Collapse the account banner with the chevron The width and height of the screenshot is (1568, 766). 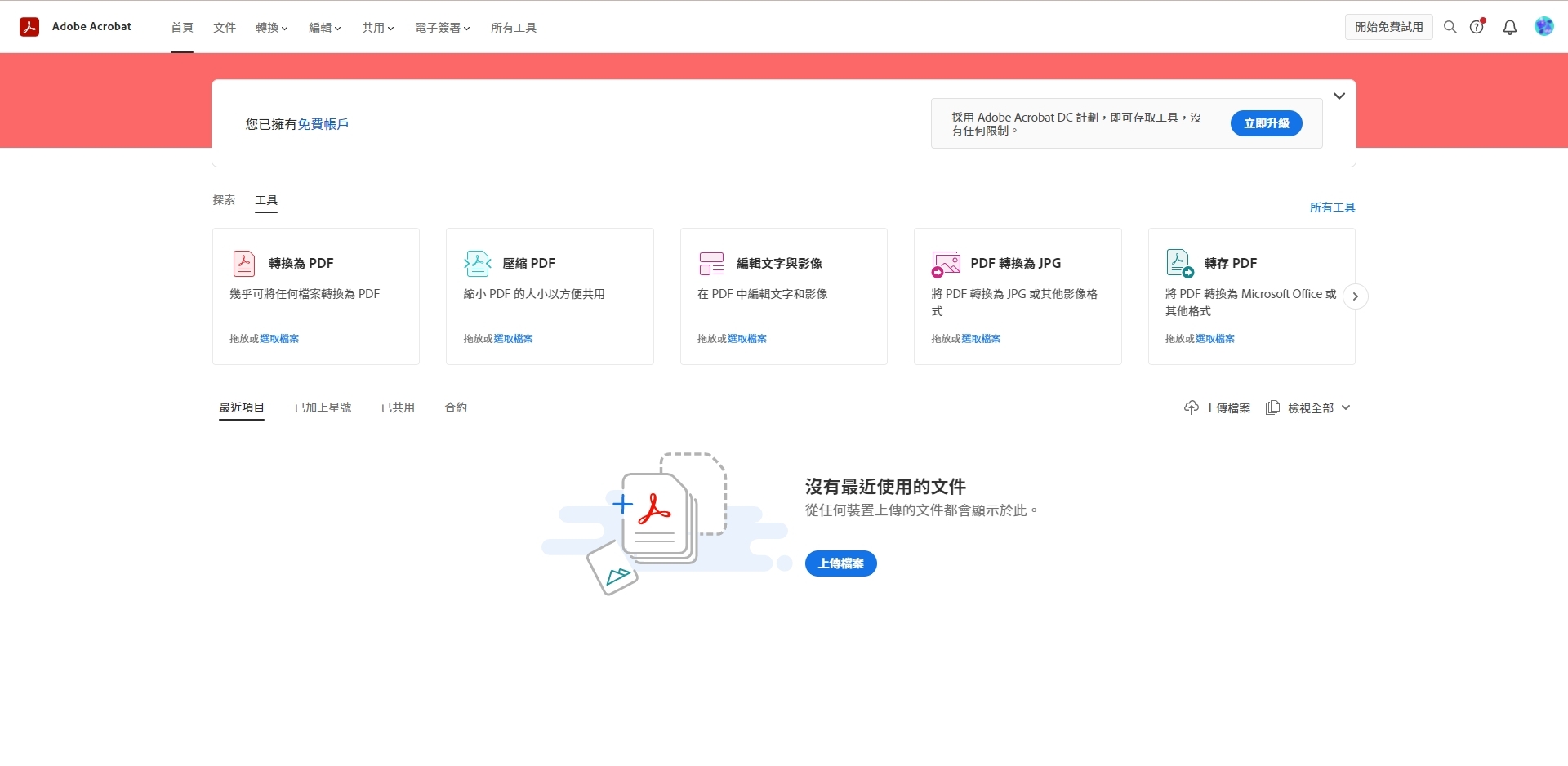1339,96
